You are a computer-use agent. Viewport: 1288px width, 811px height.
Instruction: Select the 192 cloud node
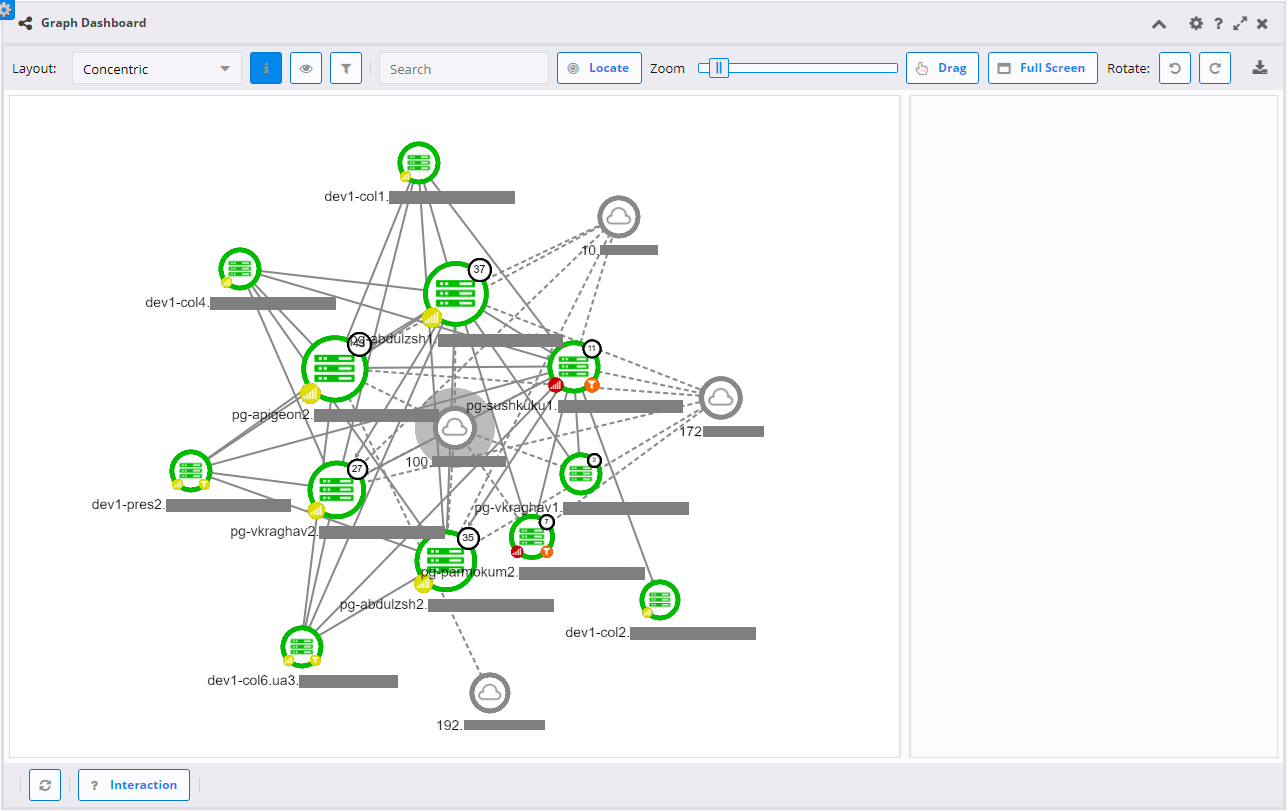pos(490,692)
